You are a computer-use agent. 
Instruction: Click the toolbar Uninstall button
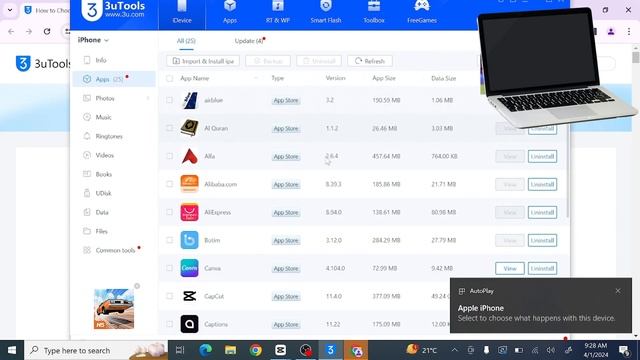[x=319, y=61]
